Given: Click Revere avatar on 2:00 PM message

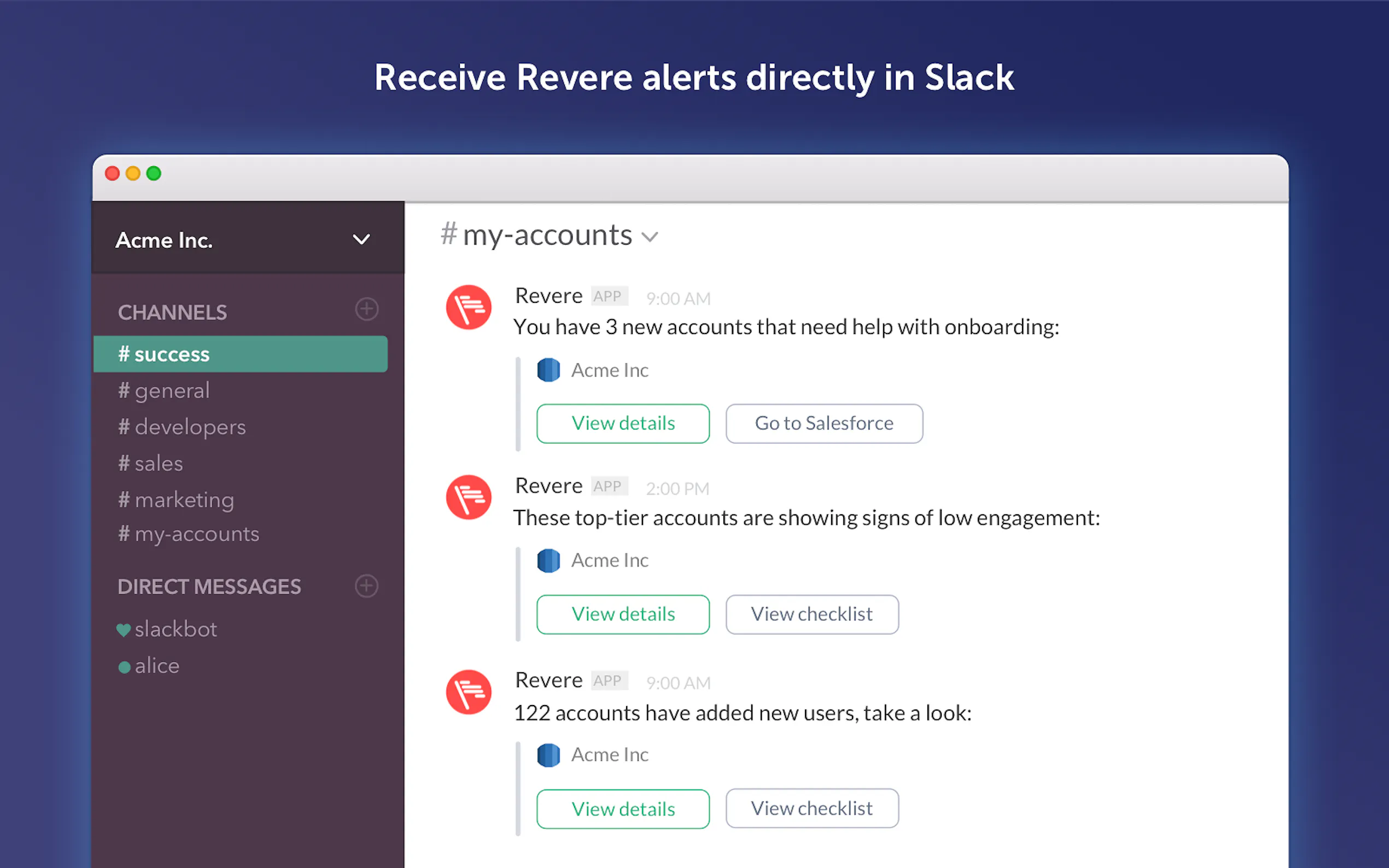Looking at the screenshot, I should [x=469, y=497].
